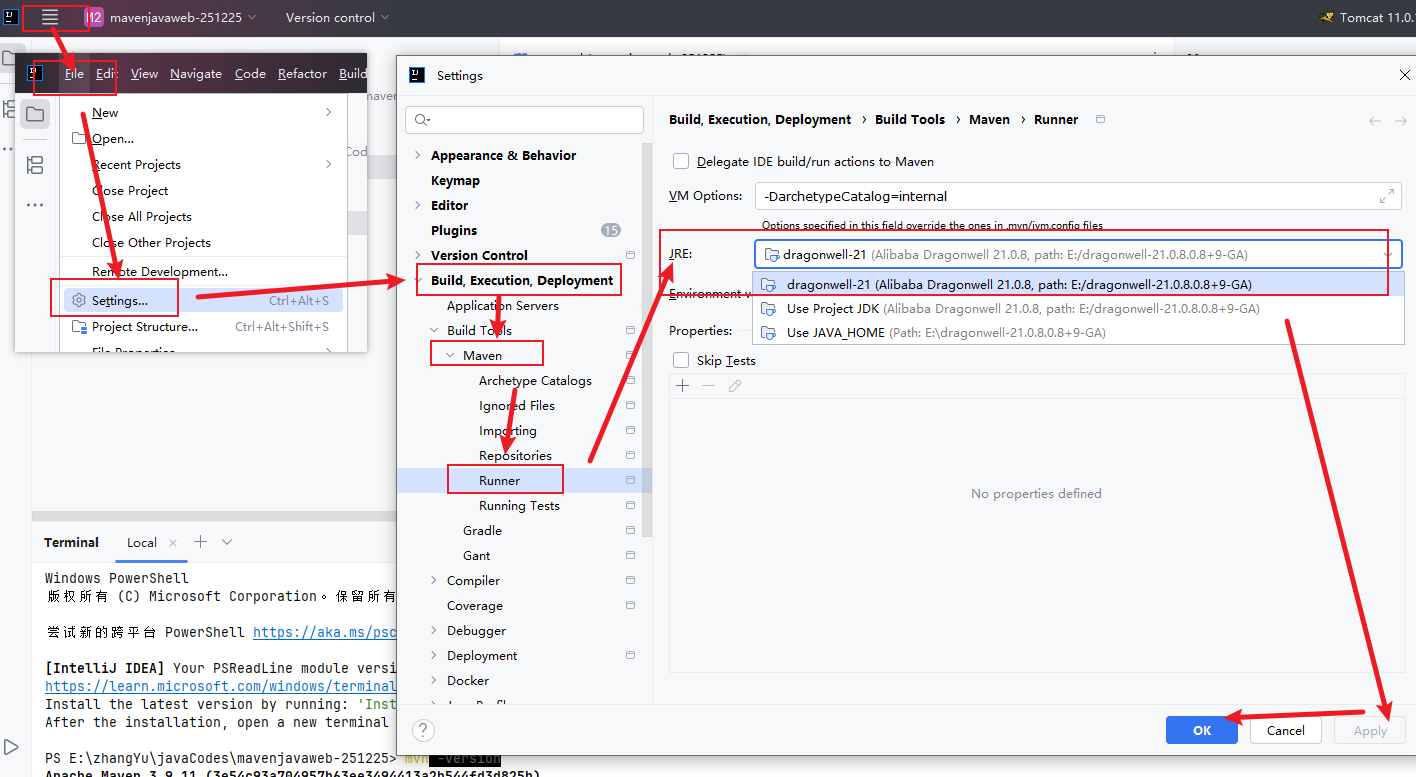The image size is (1416, 777).
Task: Select Archetype Catalogs settings item
Action: (535, 380)
